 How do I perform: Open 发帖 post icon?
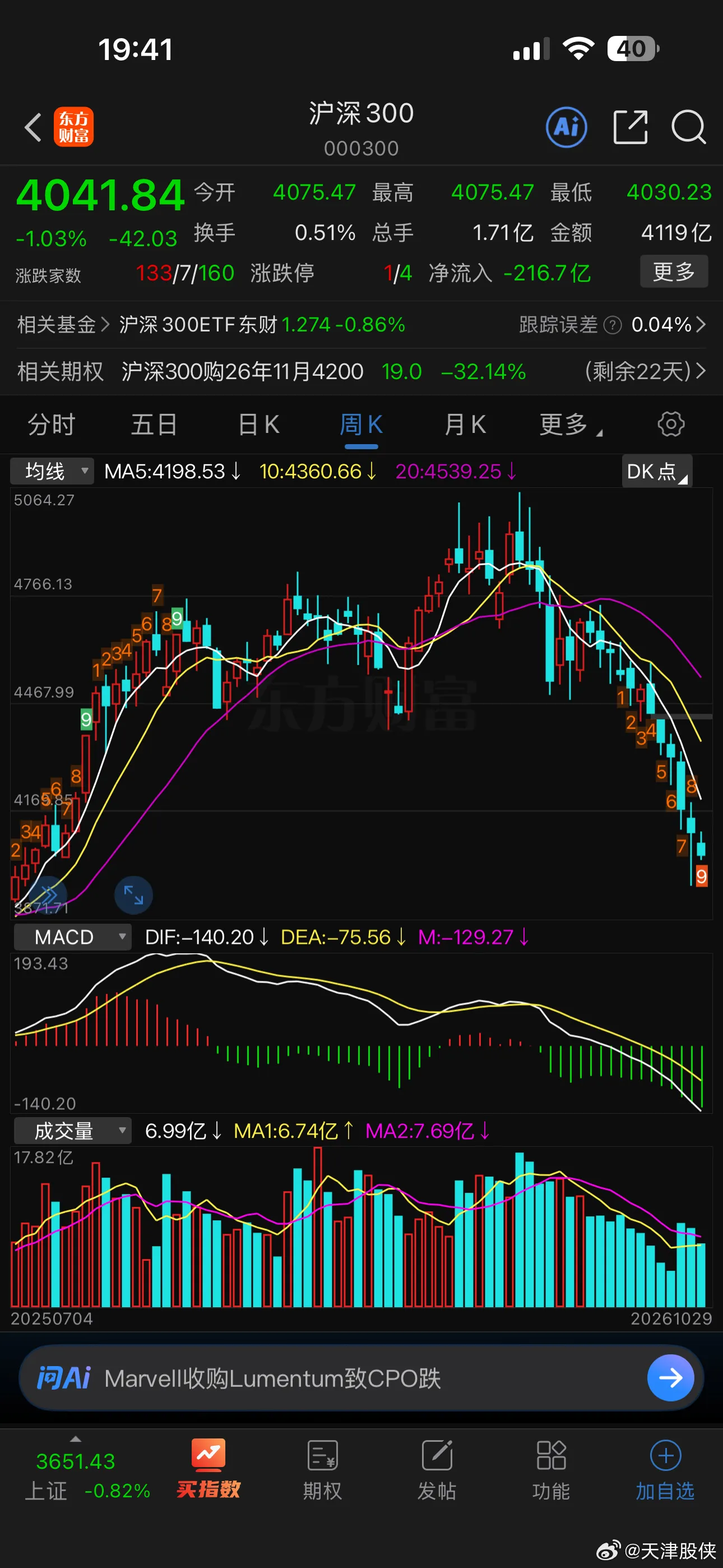[x=437, y=1469]
